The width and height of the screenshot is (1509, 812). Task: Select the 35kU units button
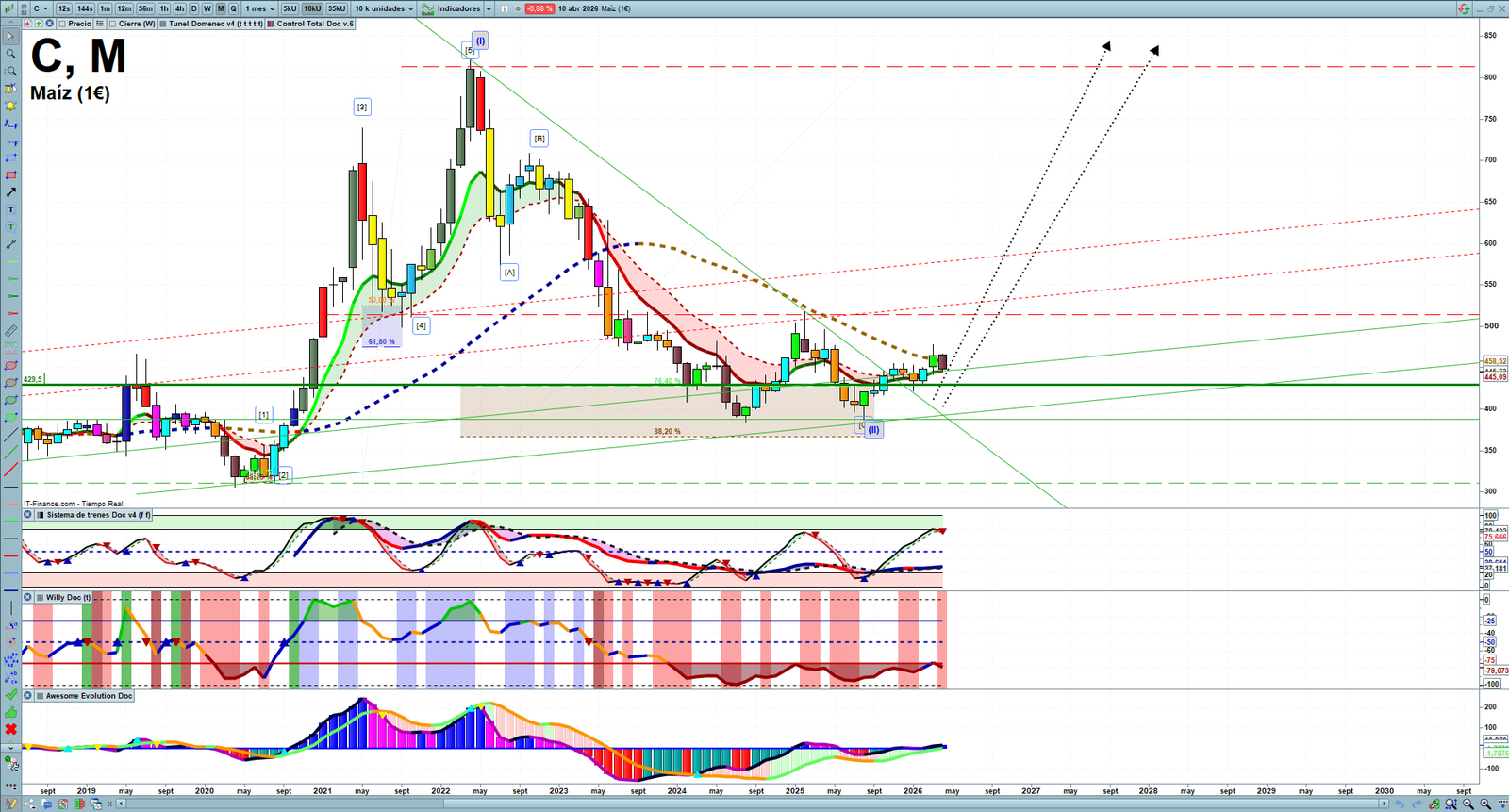337,8
